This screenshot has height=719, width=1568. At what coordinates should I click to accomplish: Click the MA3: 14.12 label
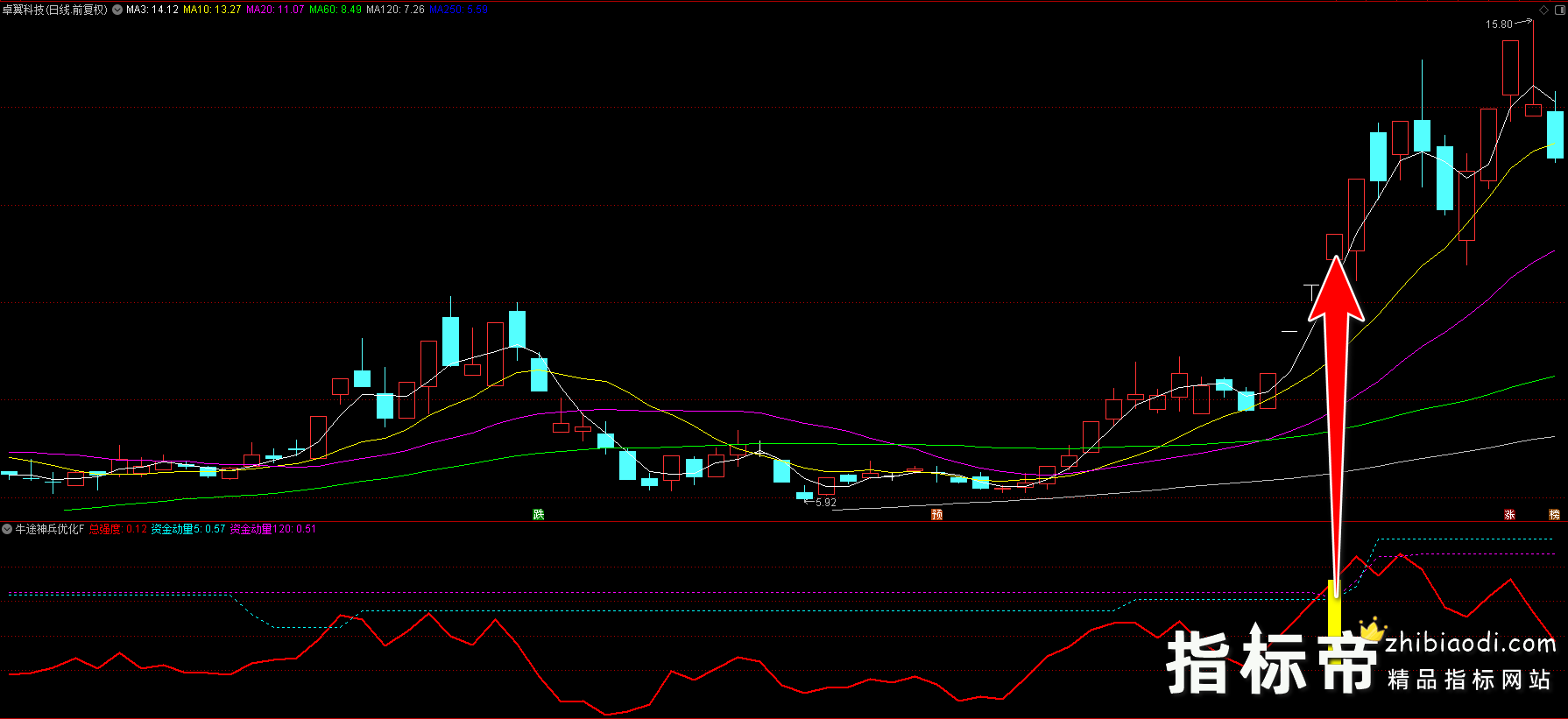point(152,10)
